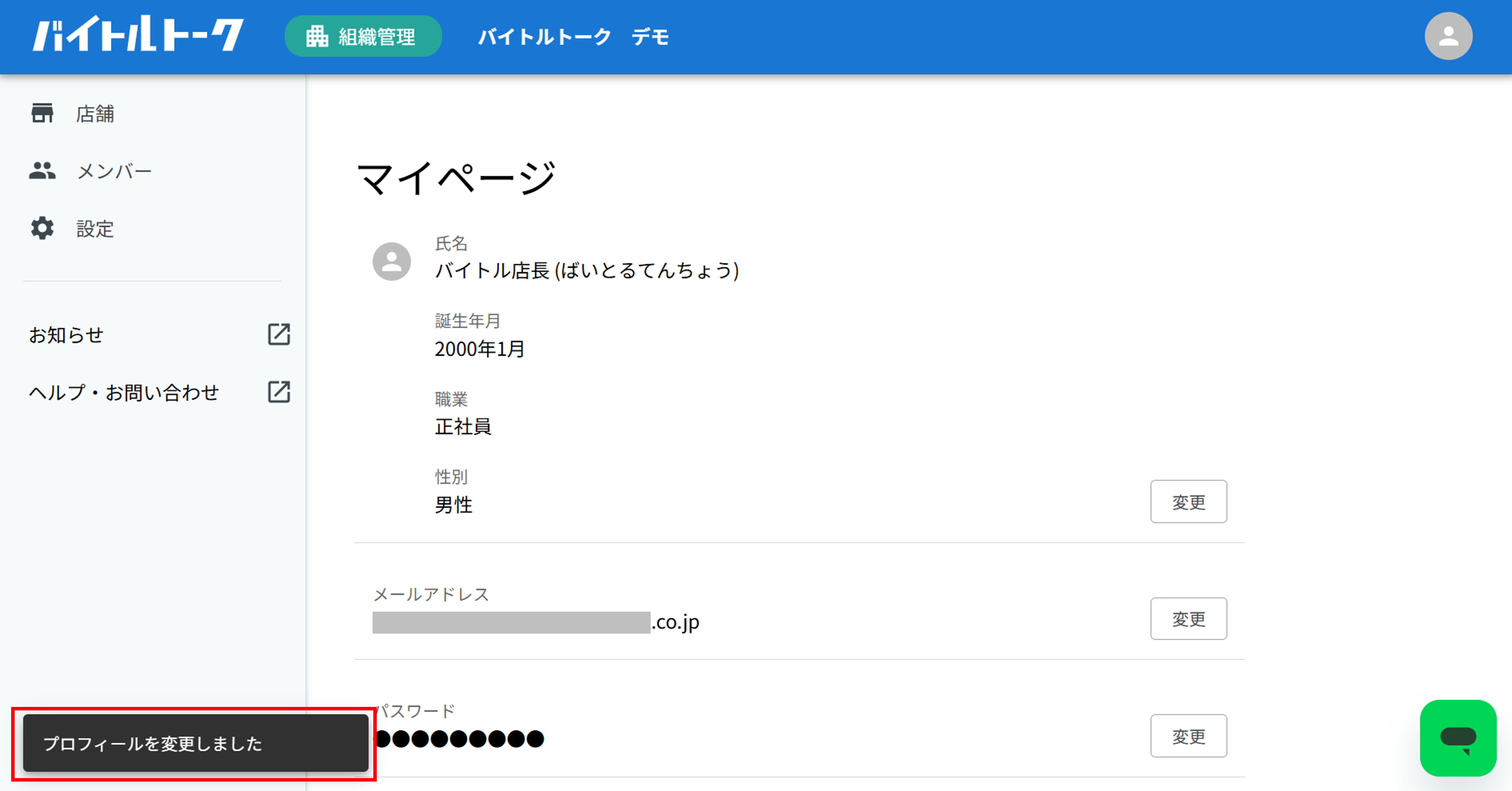Click the 設定 gear icon
This screenshot has width=1512, height=791.
click(x=42, y=229)
